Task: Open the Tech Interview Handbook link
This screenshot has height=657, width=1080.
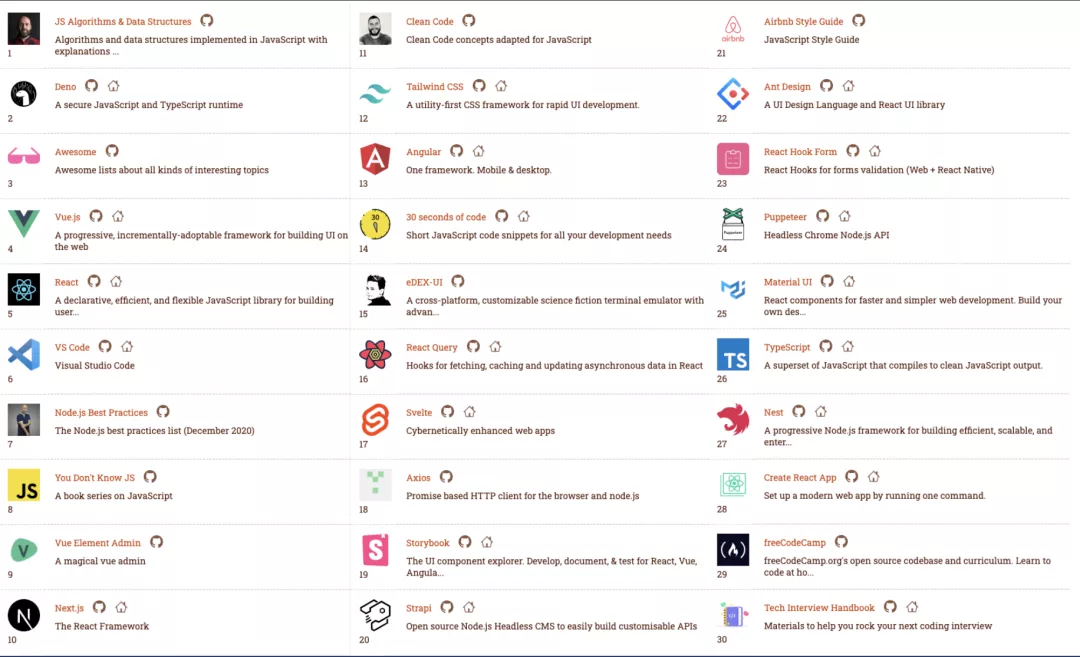Action: tap(819, 608)
